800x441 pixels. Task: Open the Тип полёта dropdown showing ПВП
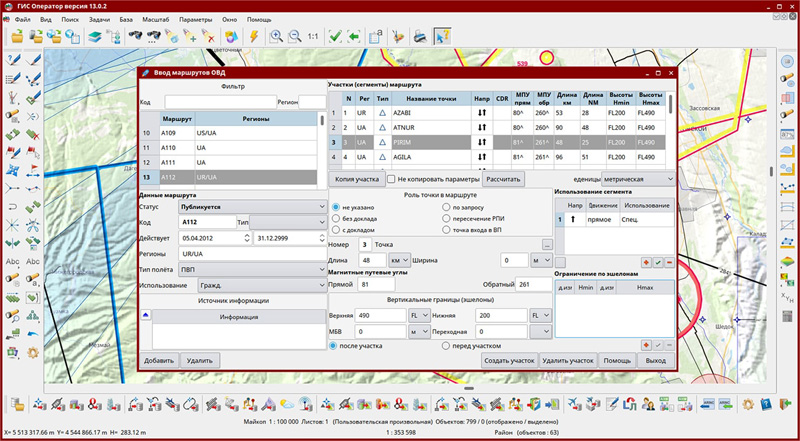click(x=252, y=270)
